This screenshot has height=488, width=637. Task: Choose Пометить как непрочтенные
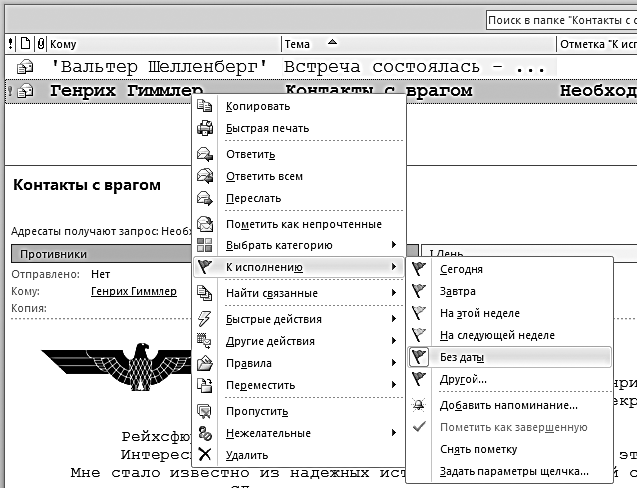tap(304, 224)
